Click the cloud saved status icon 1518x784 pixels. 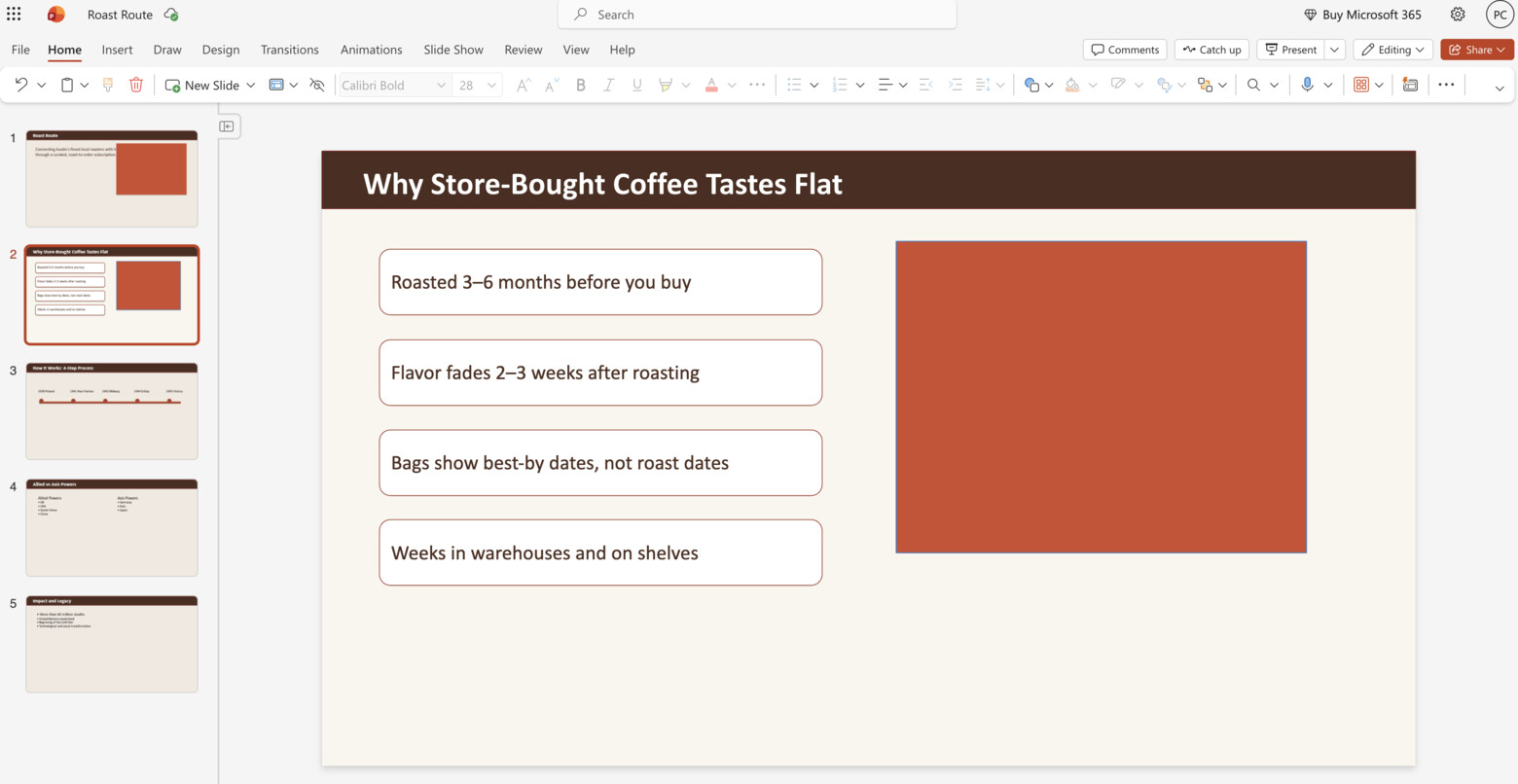coord(171,15)
